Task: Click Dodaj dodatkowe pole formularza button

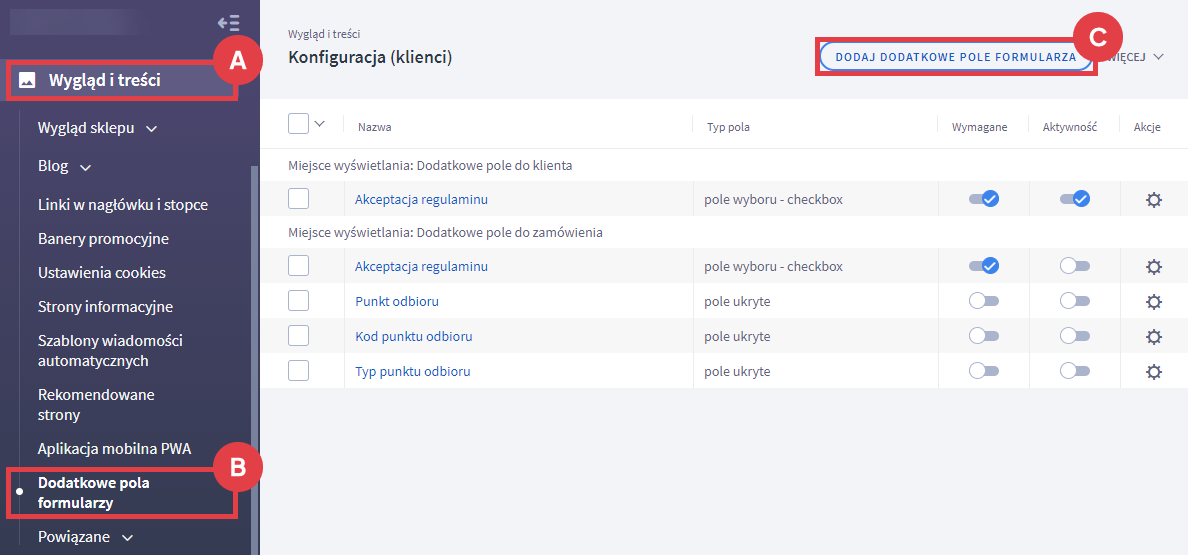Action: [955, 57]
